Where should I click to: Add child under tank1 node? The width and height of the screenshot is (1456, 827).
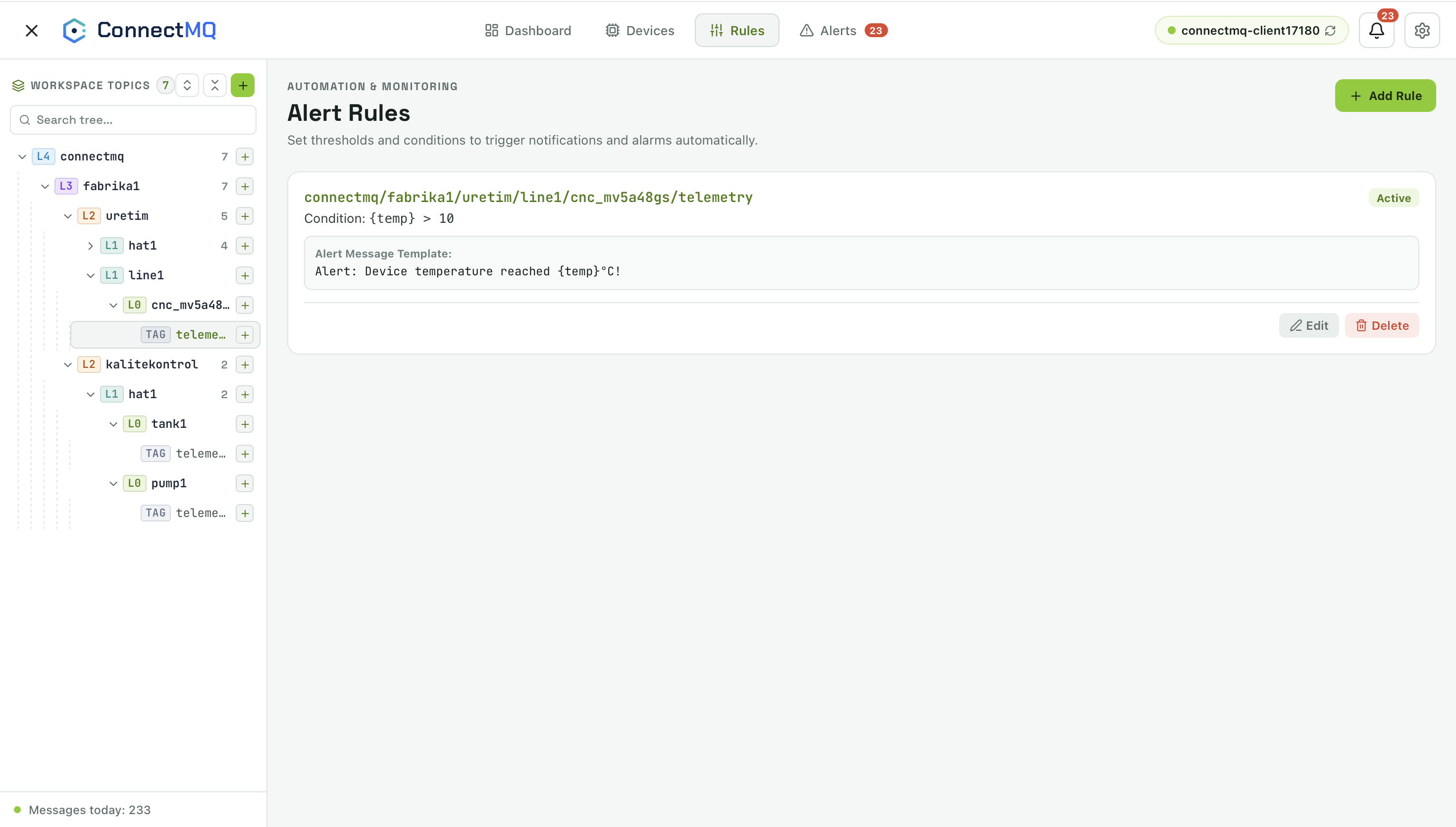(245, 424)
